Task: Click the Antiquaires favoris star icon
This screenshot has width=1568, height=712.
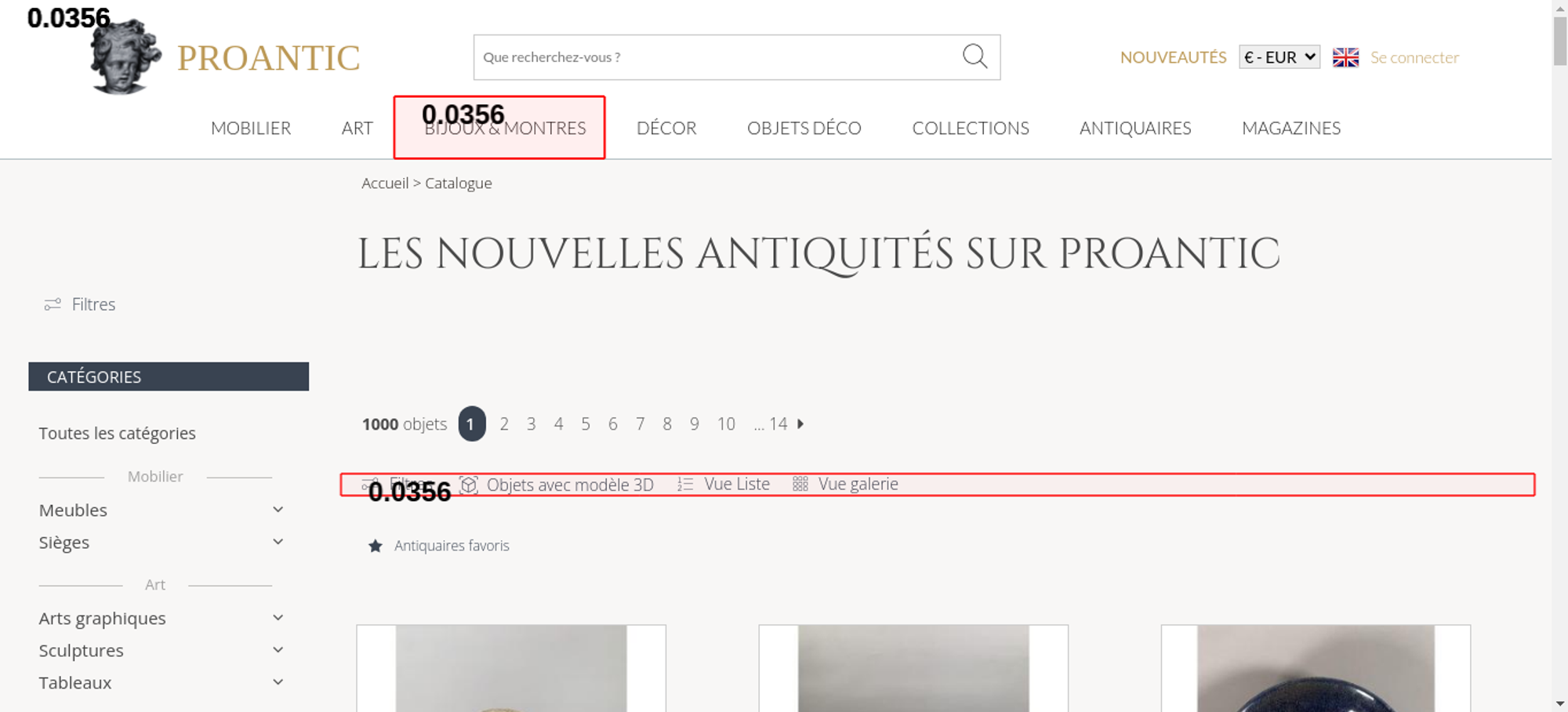Action: [x=376, y=546]
